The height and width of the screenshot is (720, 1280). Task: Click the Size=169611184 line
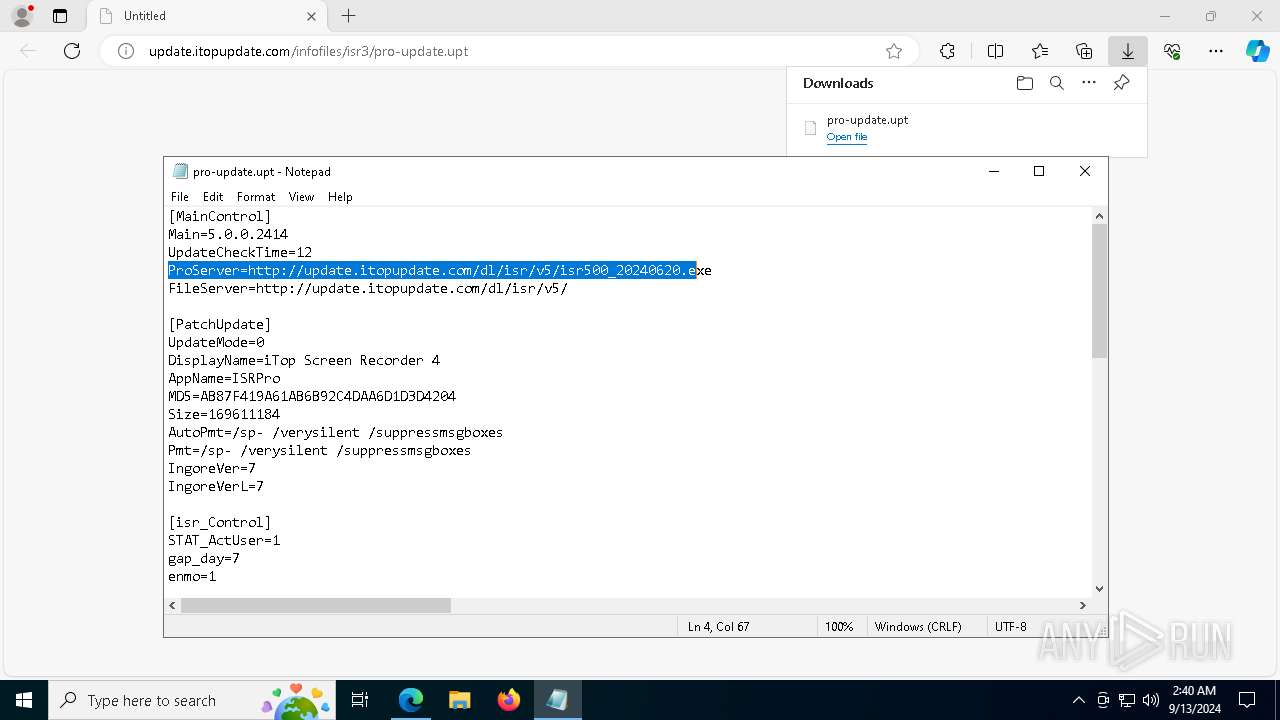(224, 414)
